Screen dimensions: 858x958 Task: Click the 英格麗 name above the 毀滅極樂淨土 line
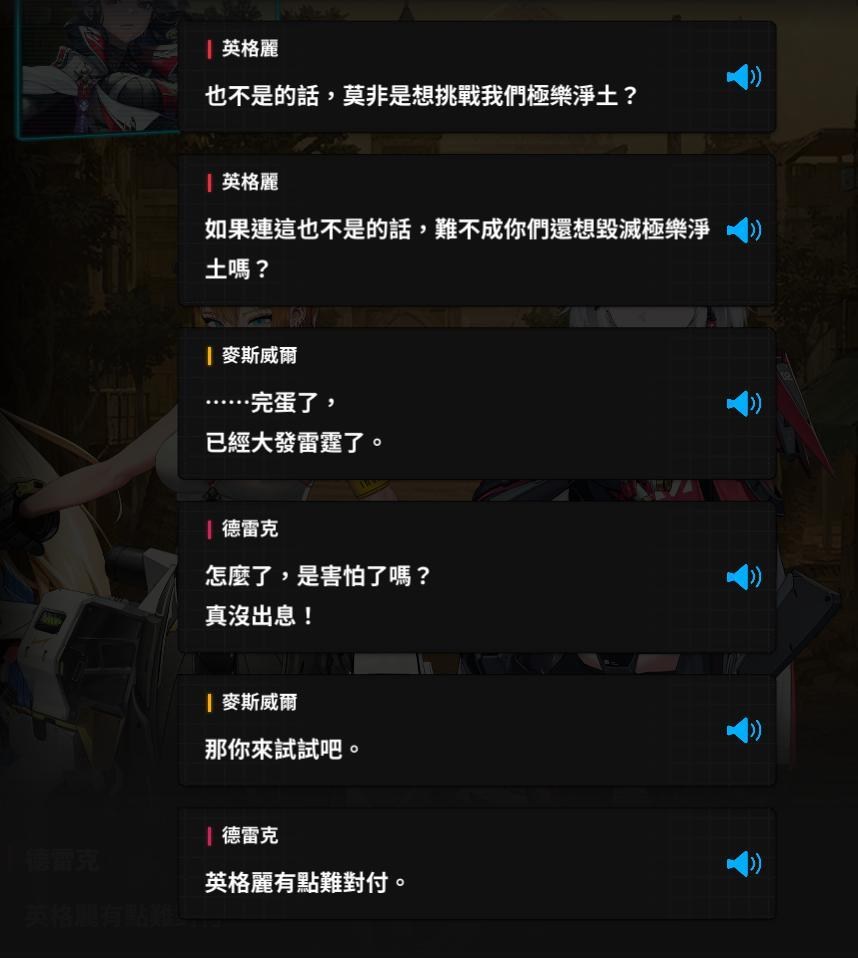(x=250, y=181)
